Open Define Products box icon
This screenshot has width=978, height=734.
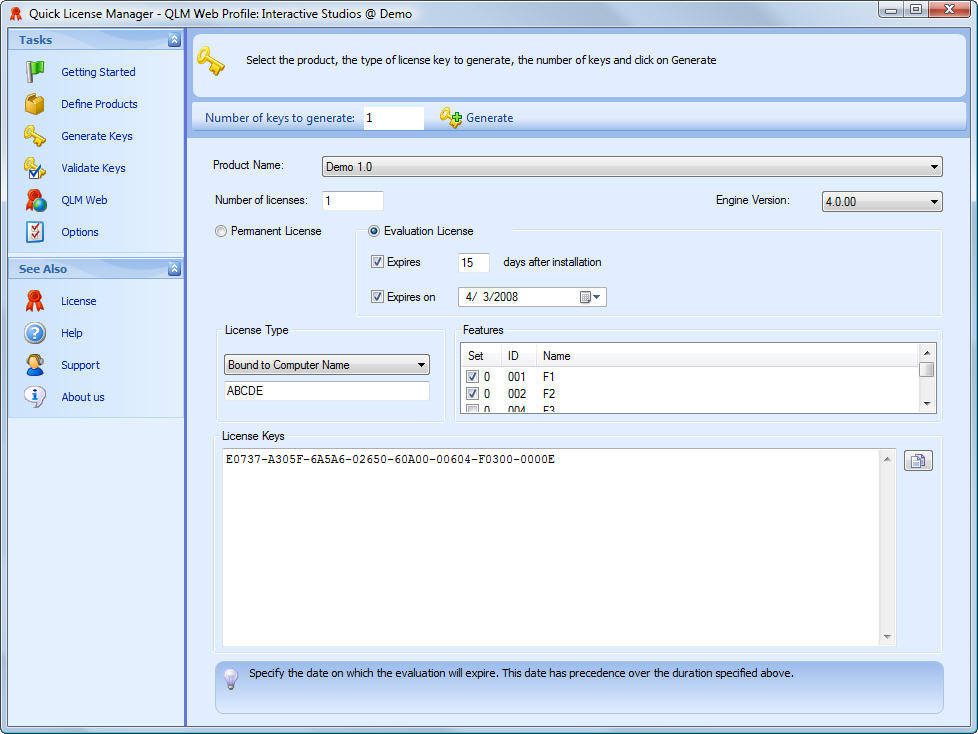35,104
